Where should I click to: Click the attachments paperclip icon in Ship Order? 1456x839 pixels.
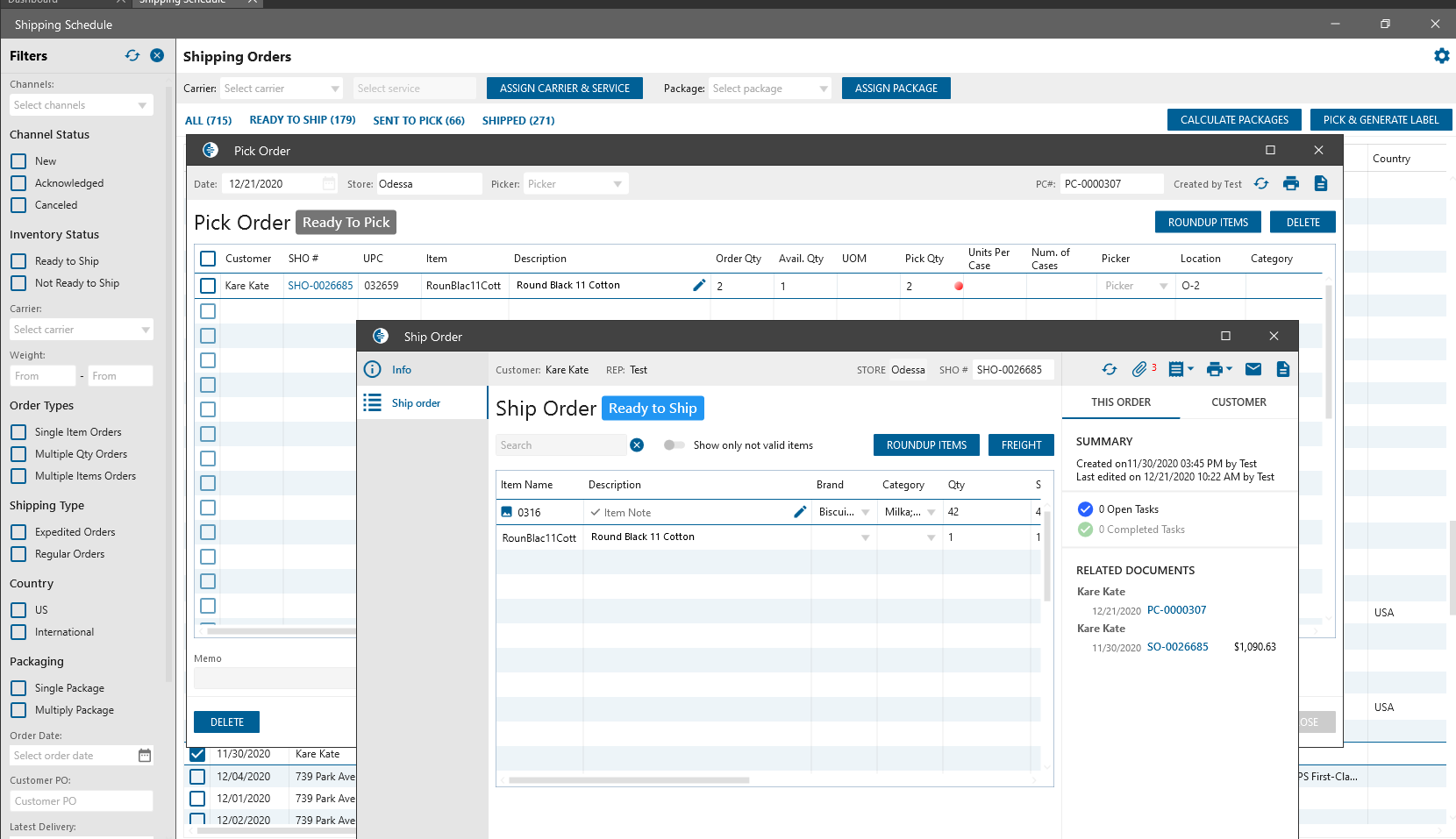[1139, 369]
